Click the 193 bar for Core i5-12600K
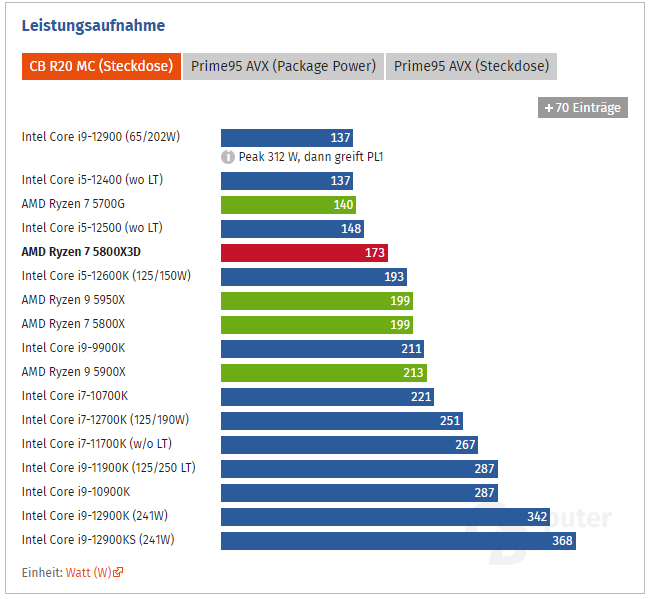This screenshot has height=599, width=651. click(314, 277)
